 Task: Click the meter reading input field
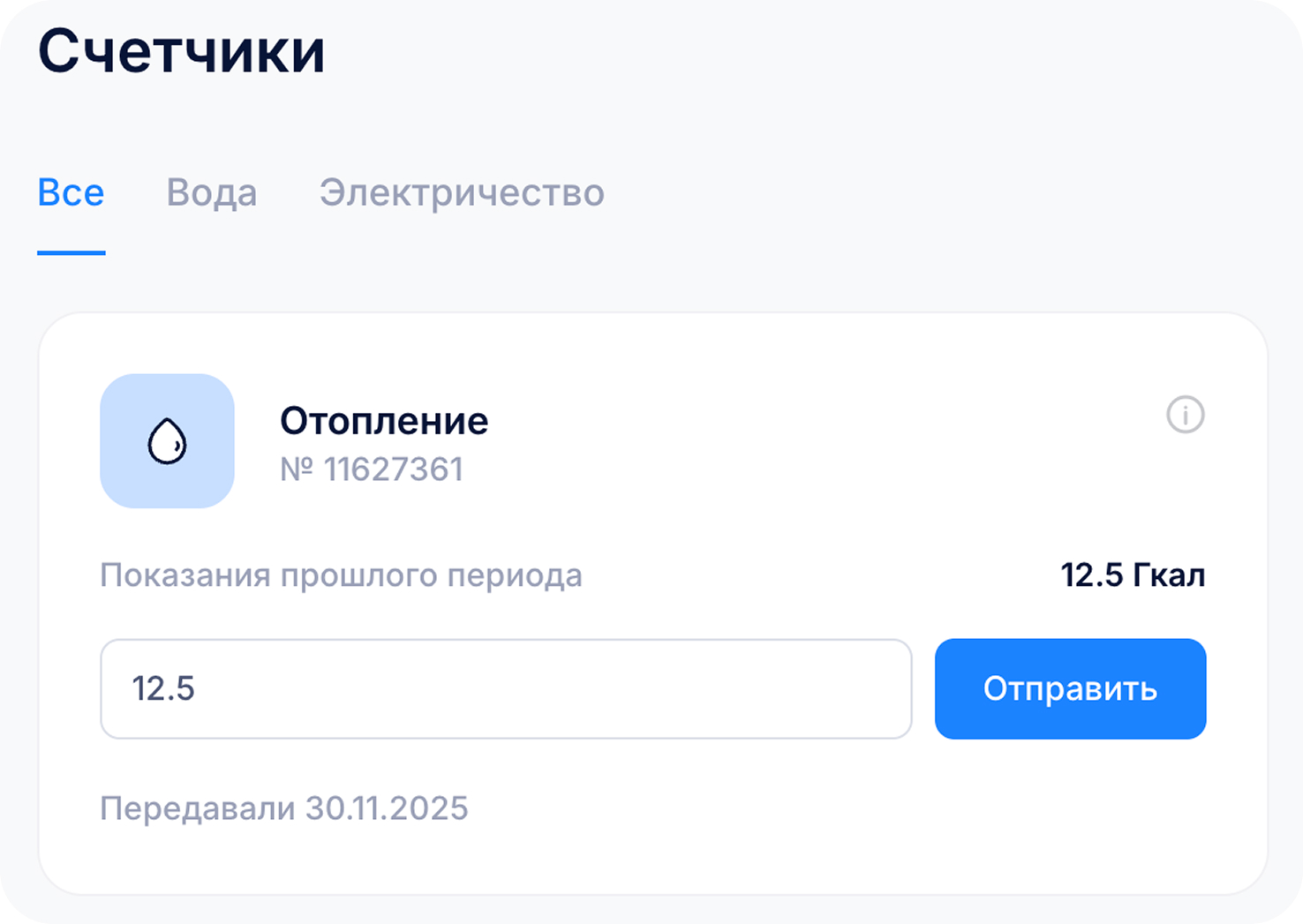(505, 688)
